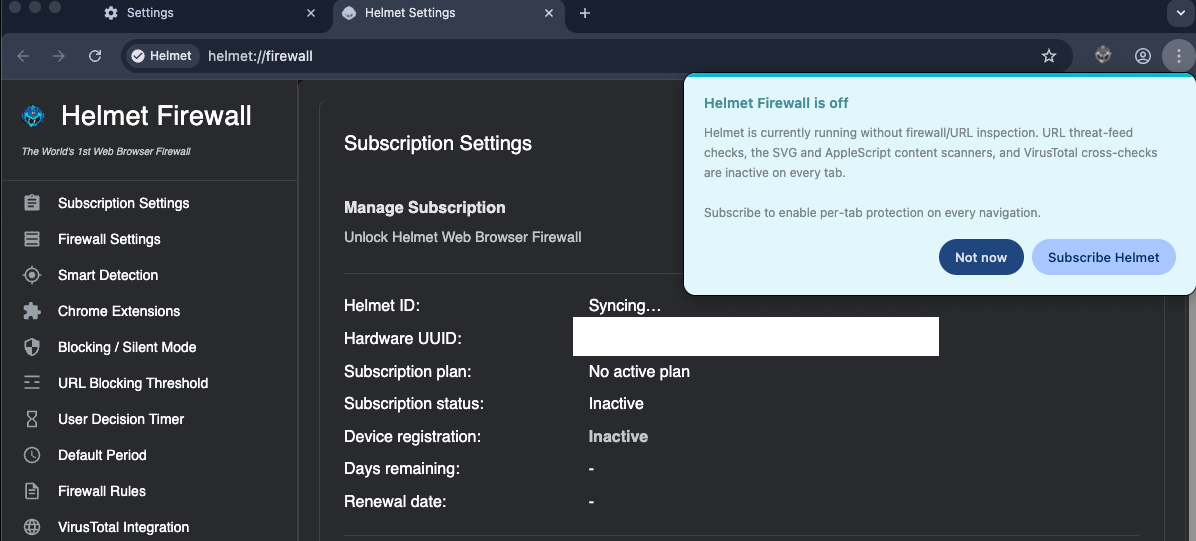Click the User Decision Timer hourglass icon
The height and width of the screenshot is (541, 1196).
(31, 419)
